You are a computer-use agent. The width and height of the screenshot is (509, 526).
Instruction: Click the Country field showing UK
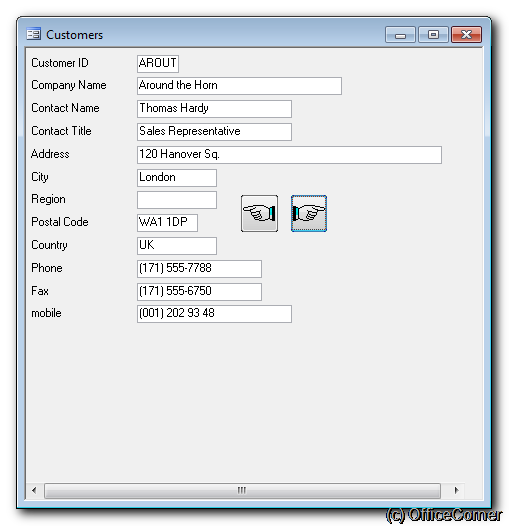[x=177, y=246]
